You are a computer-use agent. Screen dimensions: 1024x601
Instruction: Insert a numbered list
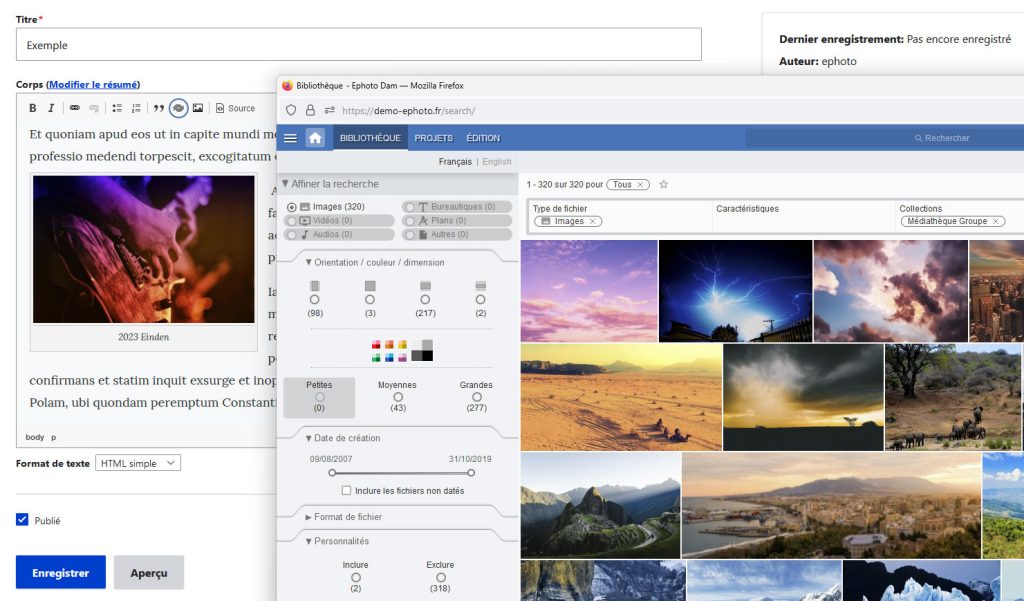click(136, 108)
